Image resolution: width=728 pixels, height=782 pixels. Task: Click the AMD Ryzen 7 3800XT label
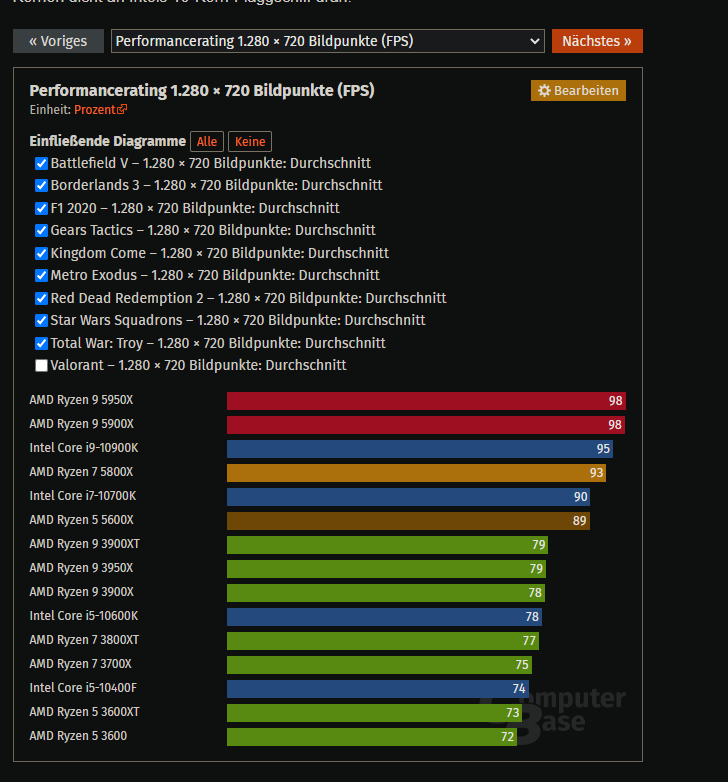[x=84, y=640]
